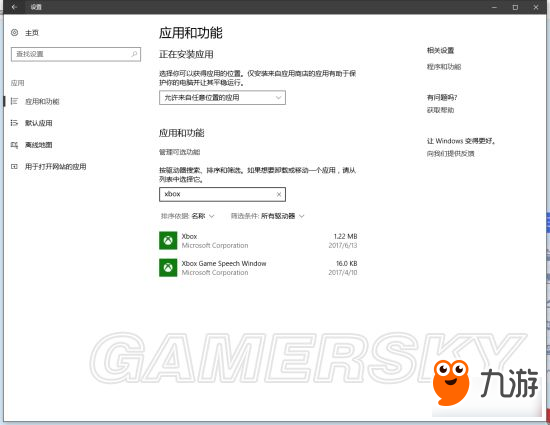Image resolution: width=550 pixels, height=425 pixels.
Task: Open Programs and Features (程序和功能) link
Action: tap(444, 67)
